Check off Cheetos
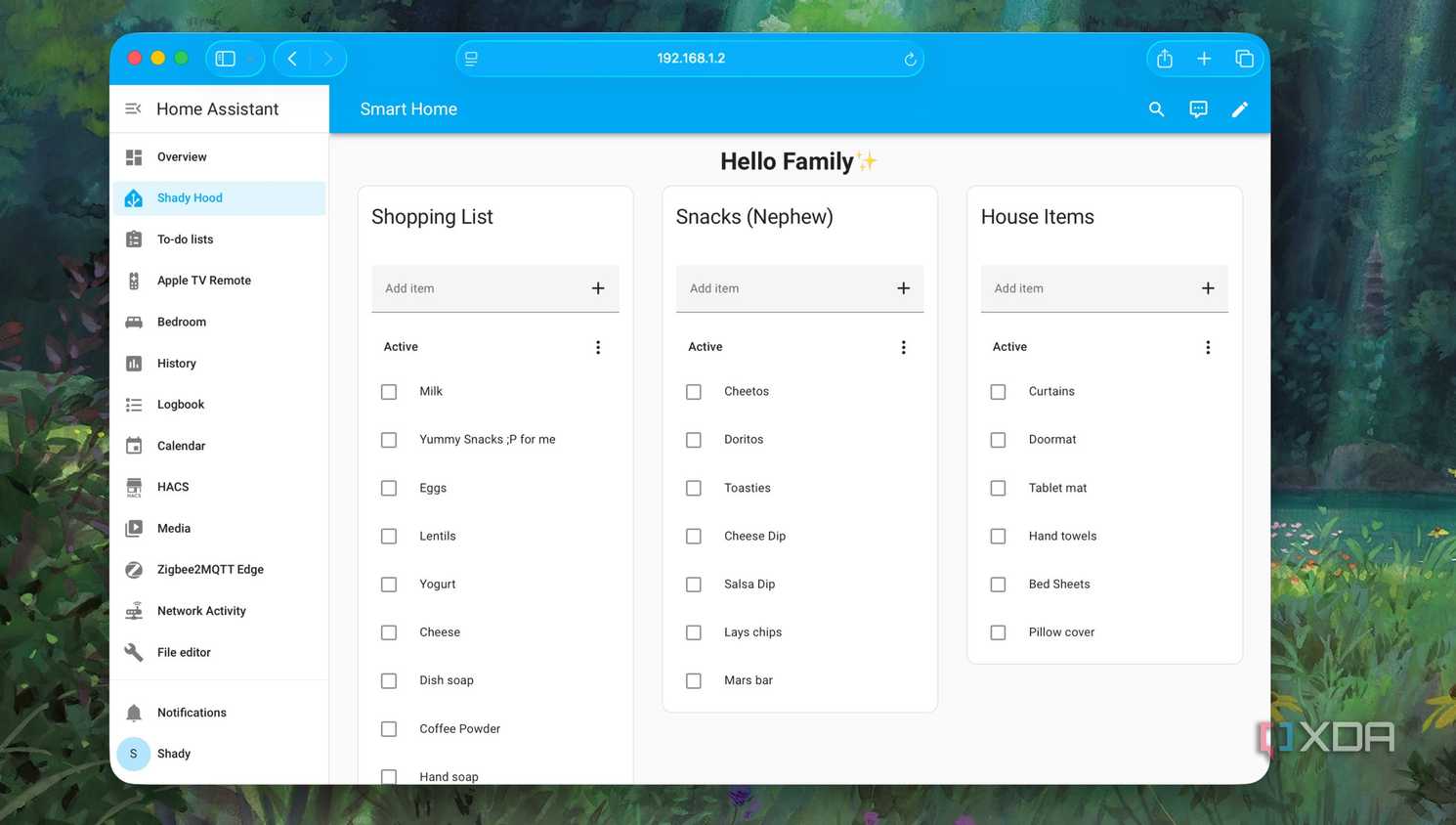 coord(694,392)
